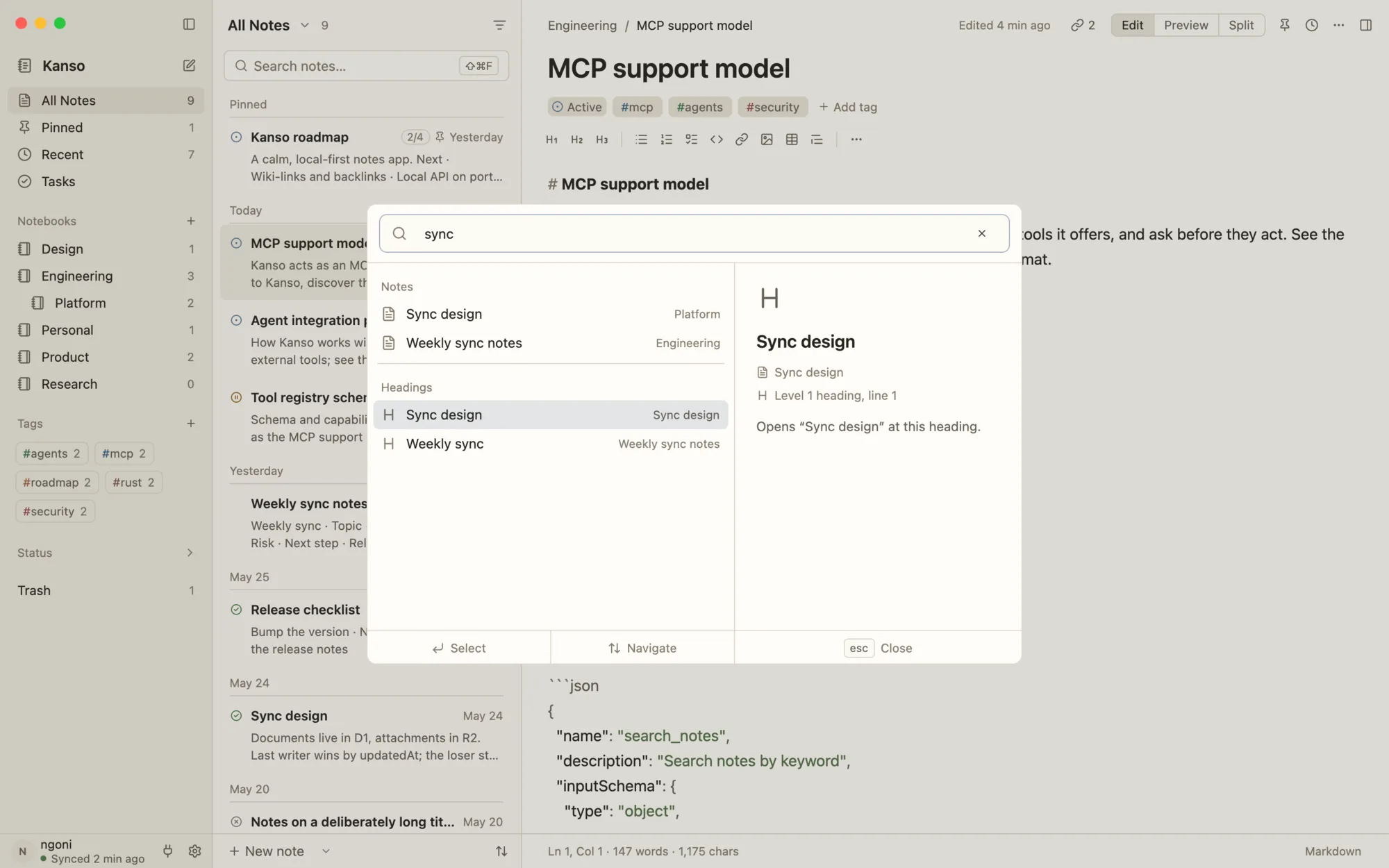Insert a hyperlink from the toolbar
This screenshot has height=868, width=1389.
tap(742, 140)
